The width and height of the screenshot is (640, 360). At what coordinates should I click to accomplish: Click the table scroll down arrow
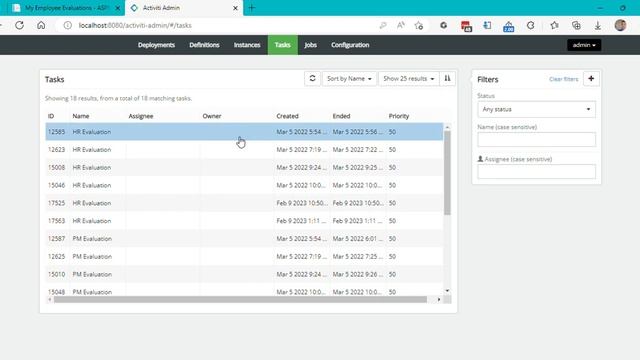click(447, 291)
